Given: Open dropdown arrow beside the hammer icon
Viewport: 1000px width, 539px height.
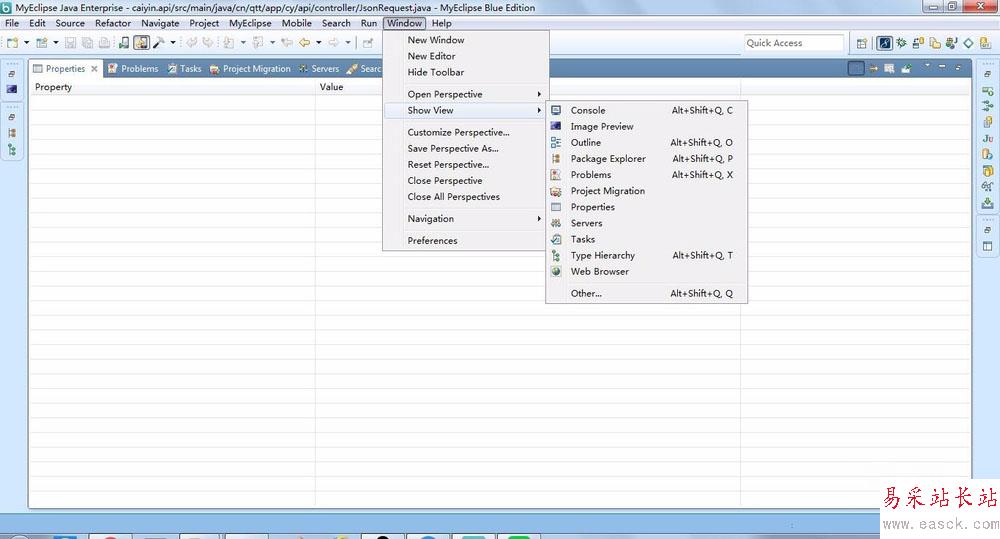Looking at the screenshot, I should tap(173, 43).
